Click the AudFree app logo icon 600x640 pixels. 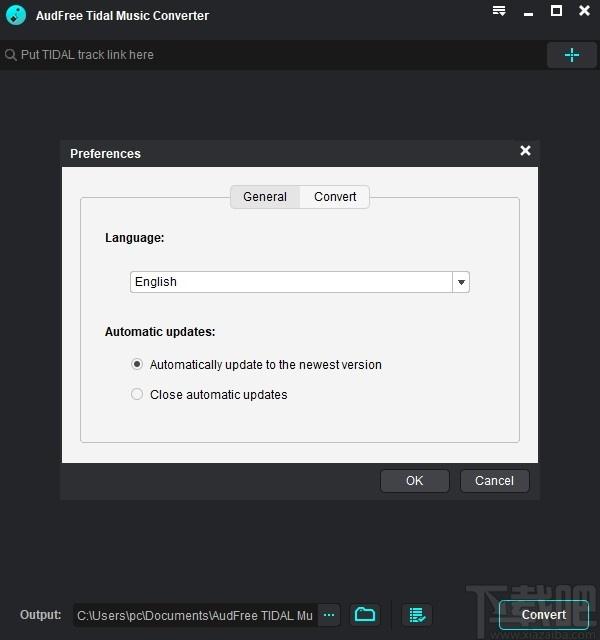16,15
